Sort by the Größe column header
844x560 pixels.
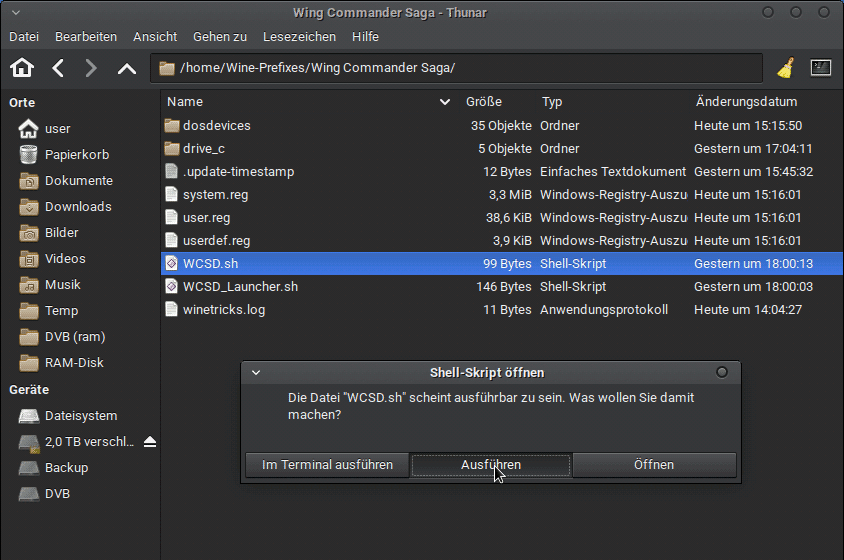[484, 102]
